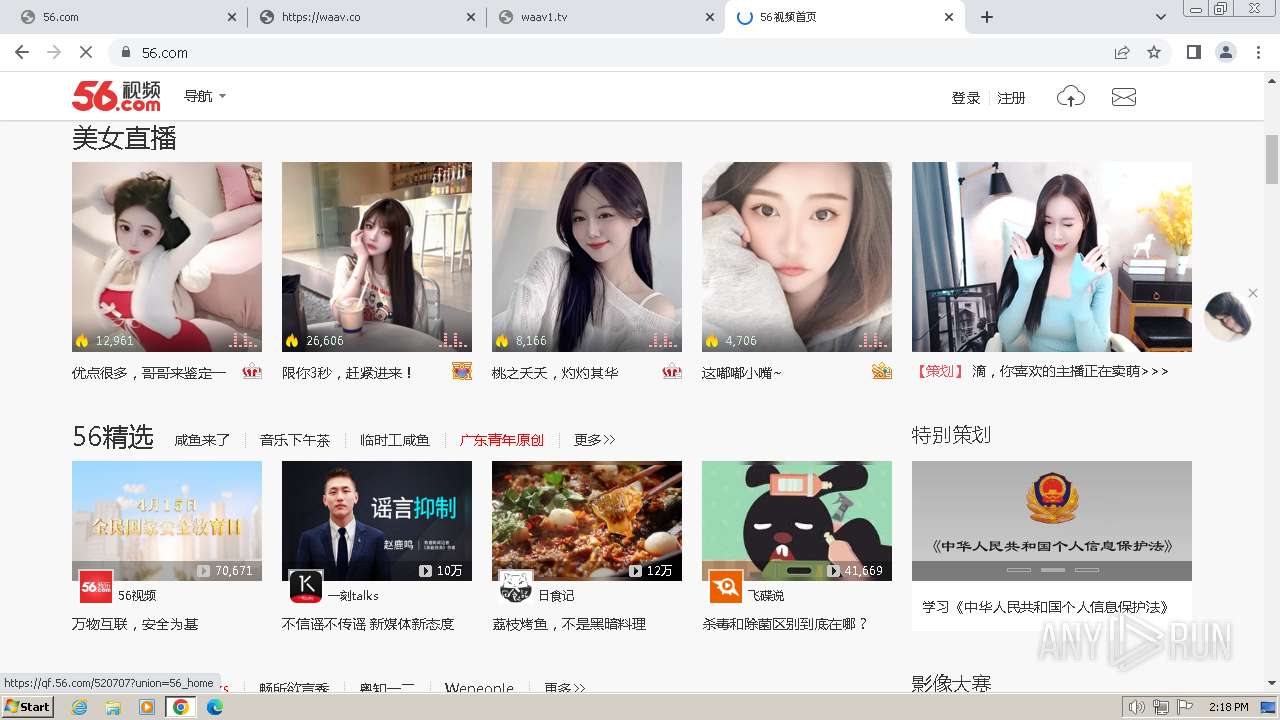The height and width of the screenshot is (720, 1280).
Task: Bookmark this page with star icon
Action: pos(1154,52)
